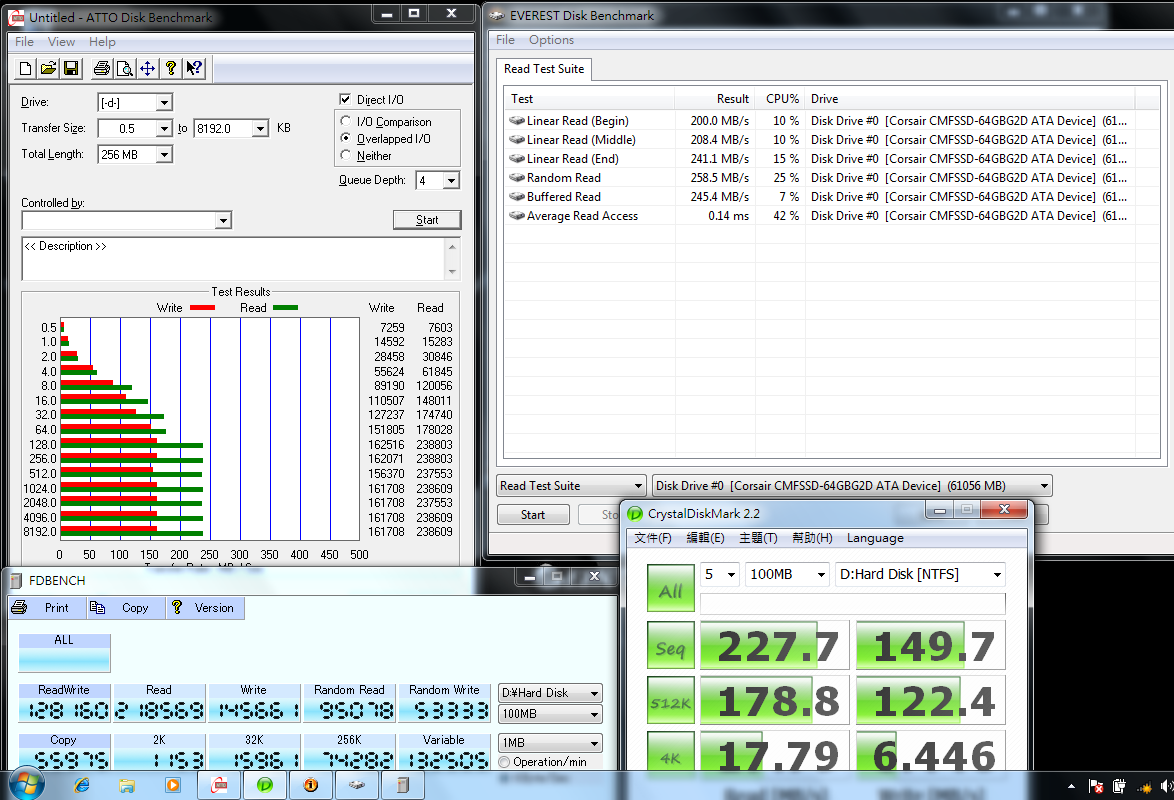Image resolution: width=1174 pixels, height=800 pixels.
Task: Open the D:Hard Disk [NTFS] drive dropdown
Action: tap(920, 575)
